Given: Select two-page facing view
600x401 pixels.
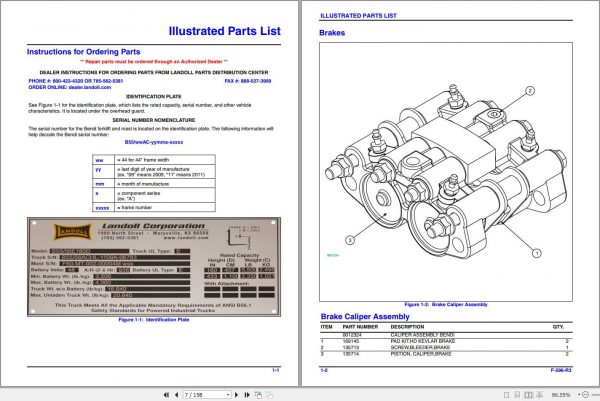Looking at the screenshot, I should click(528, 395).
